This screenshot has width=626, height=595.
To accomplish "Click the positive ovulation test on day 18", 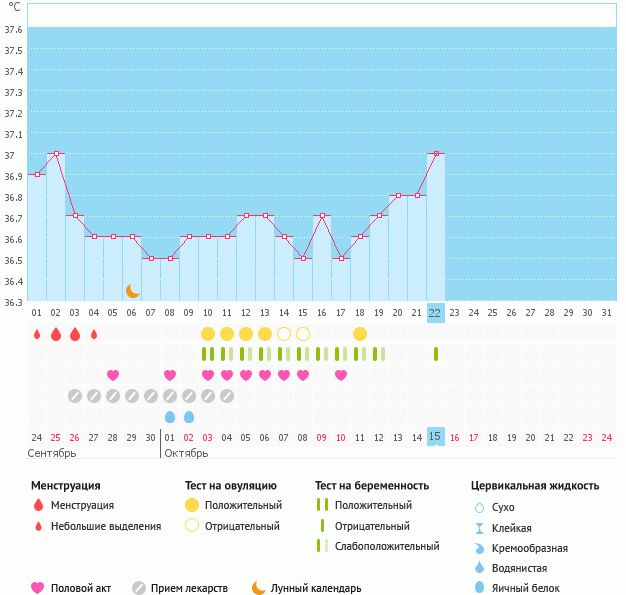I will coord(360,334).
